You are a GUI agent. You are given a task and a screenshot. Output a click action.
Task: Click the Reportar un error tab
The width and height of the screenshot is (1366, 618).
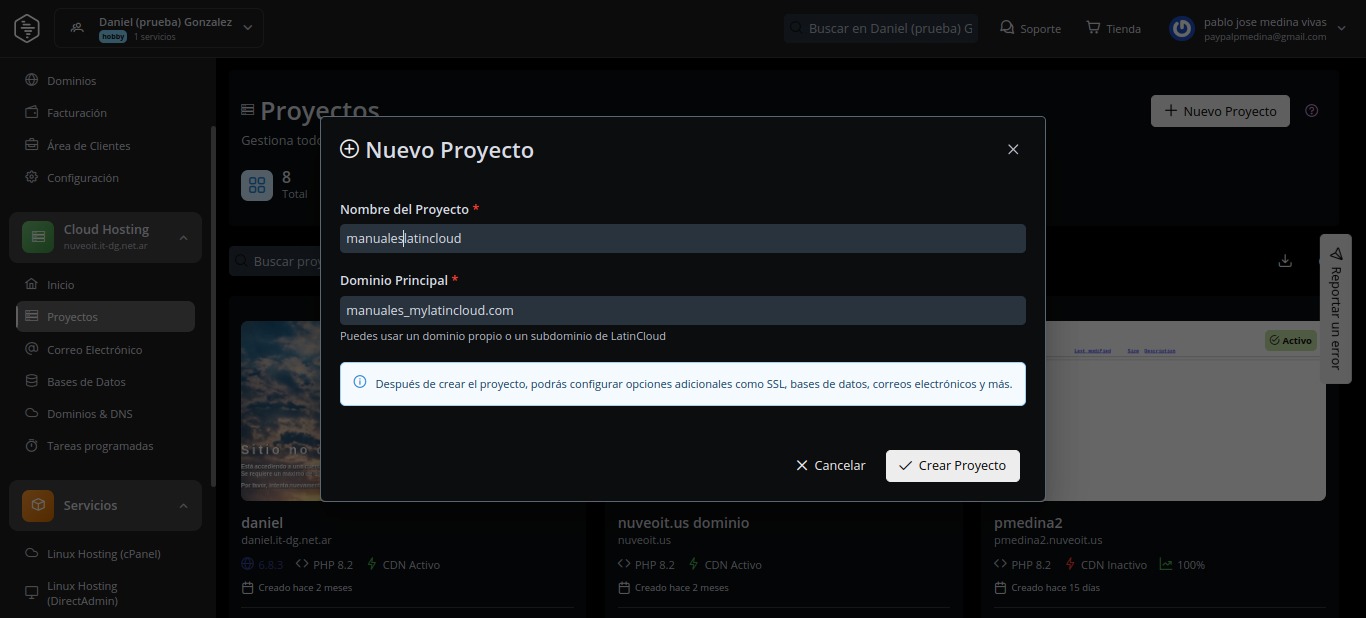tap(1335, 308)
